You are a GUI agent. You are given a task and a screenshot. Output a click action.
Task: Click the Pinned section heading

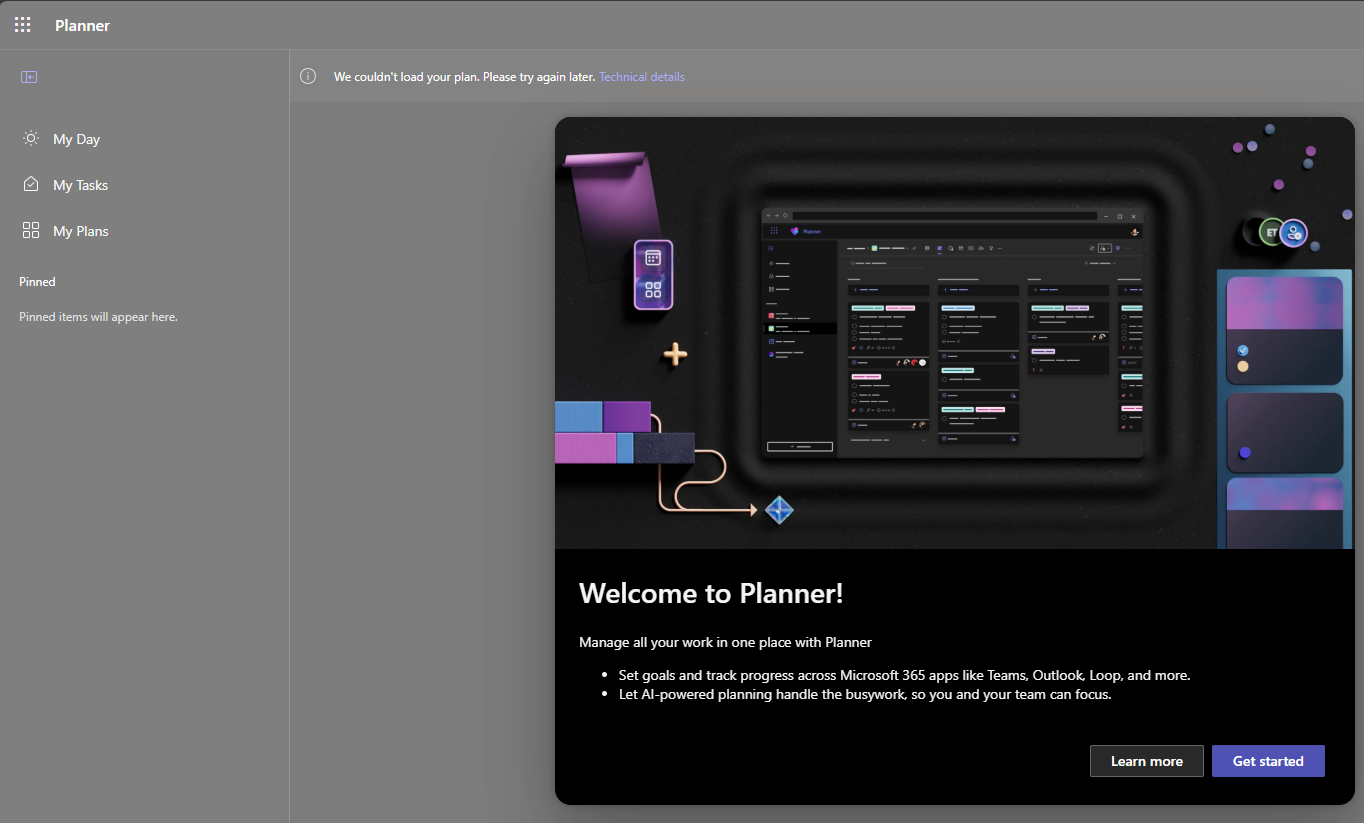click(x=37, y=282)
